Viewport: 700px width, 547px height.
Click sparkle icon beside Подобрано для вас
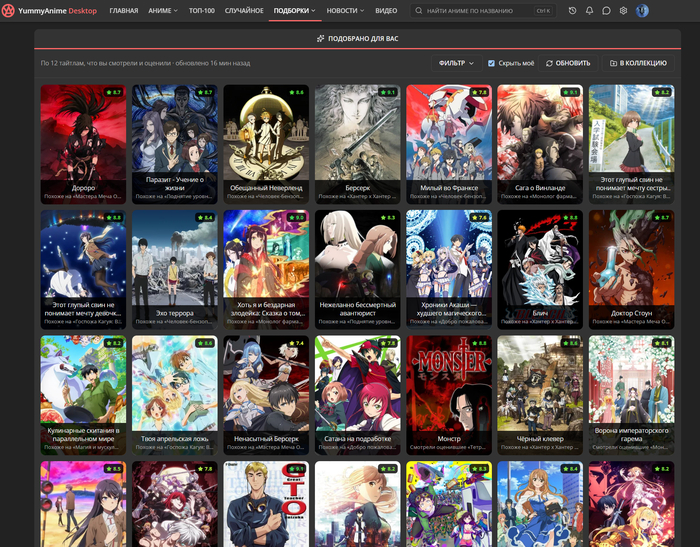(320, 39)
